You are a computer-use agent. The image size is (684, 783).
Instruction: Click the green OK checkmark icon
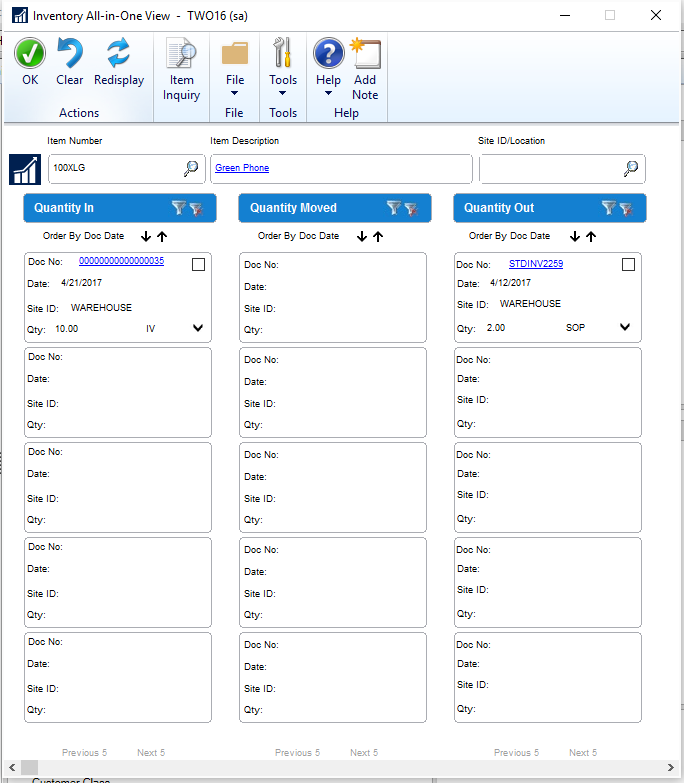tap(30, 54)
